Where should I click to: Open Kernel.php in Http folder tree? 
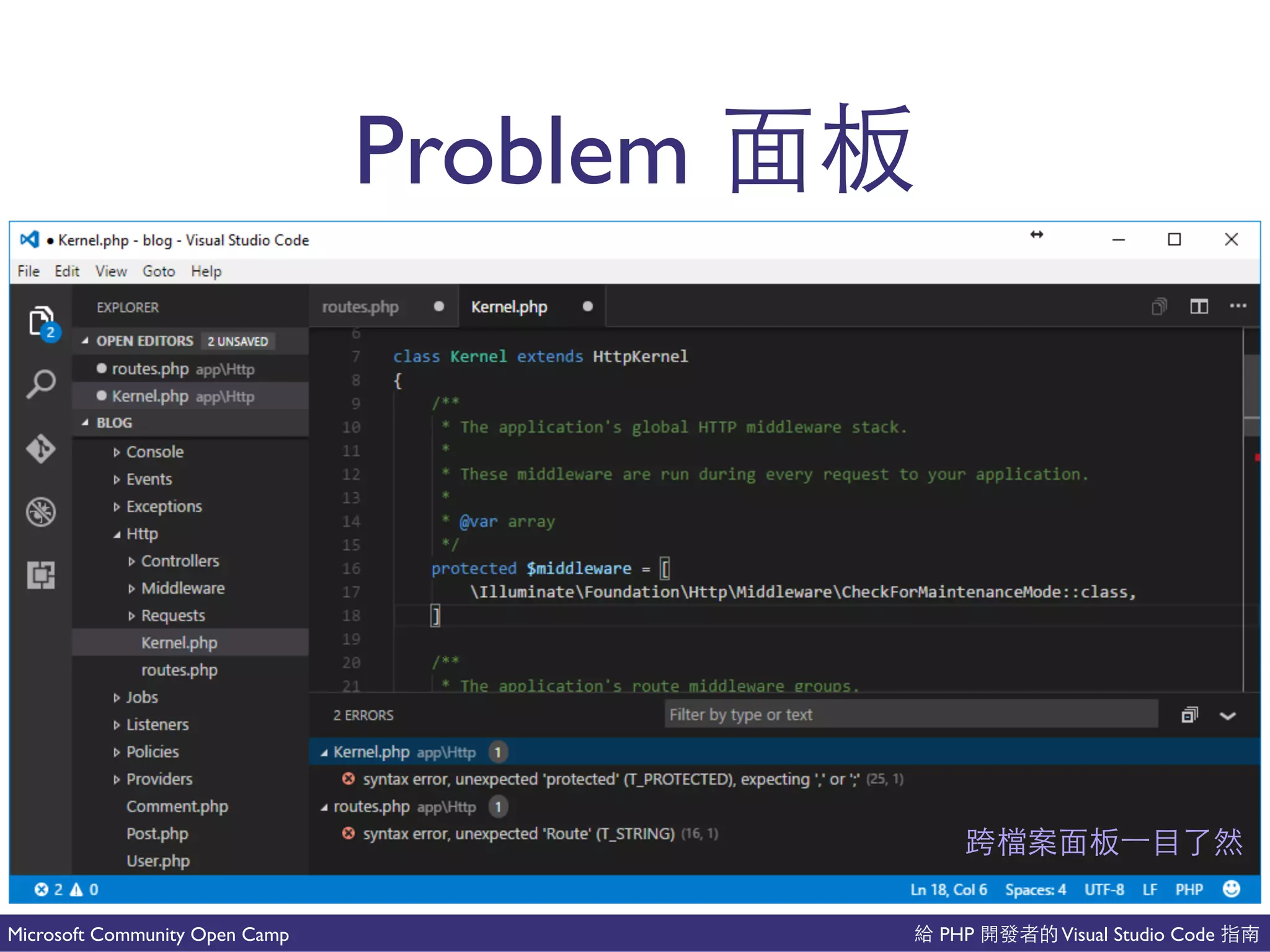(190, 643)
